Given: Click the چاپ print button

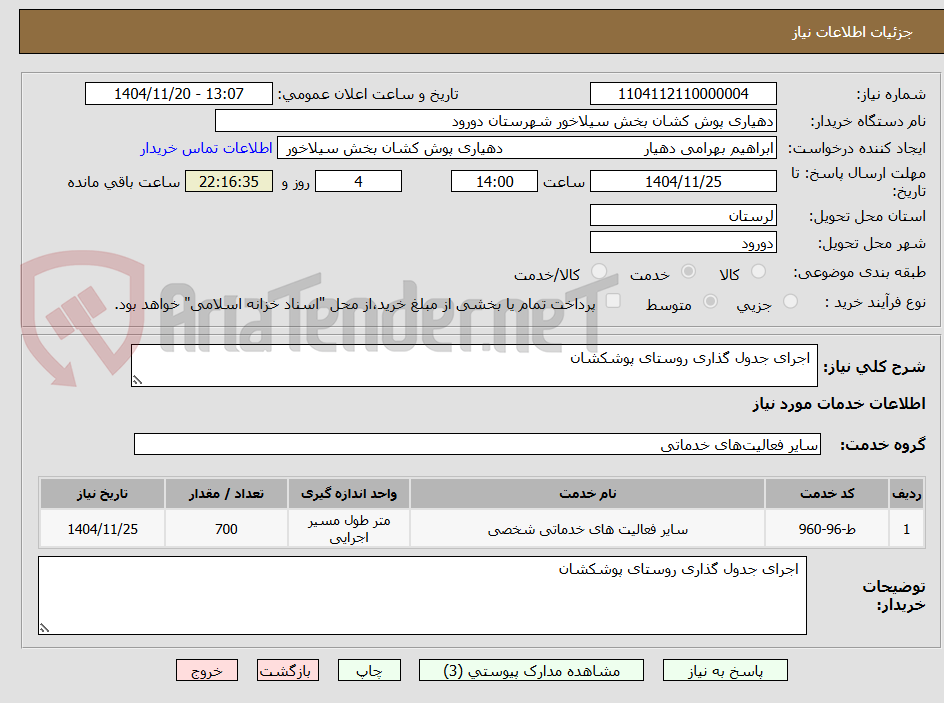Looking at the screenshot, I should tap(369, 670).
